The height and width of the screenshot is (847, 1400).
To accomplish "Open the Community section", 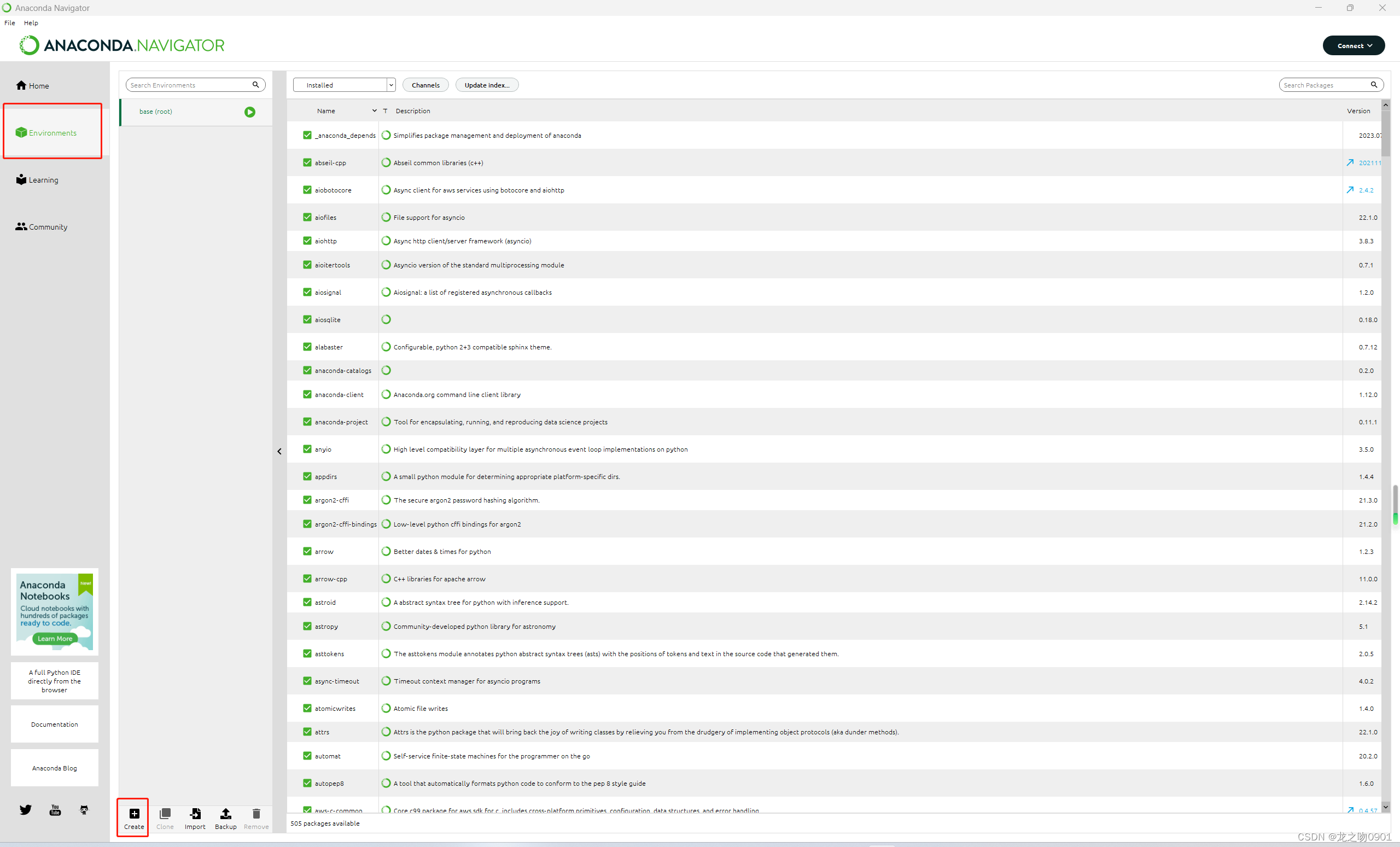I will click(42, 227).
